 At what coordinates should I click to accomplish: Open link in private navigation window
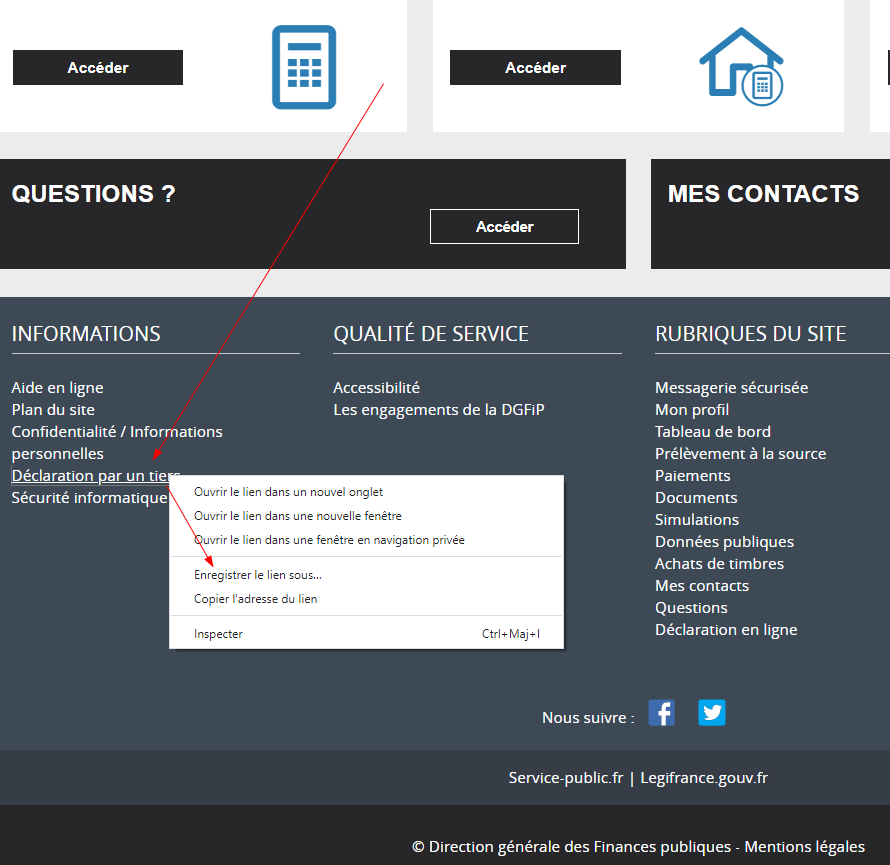(x=329, y=540)
